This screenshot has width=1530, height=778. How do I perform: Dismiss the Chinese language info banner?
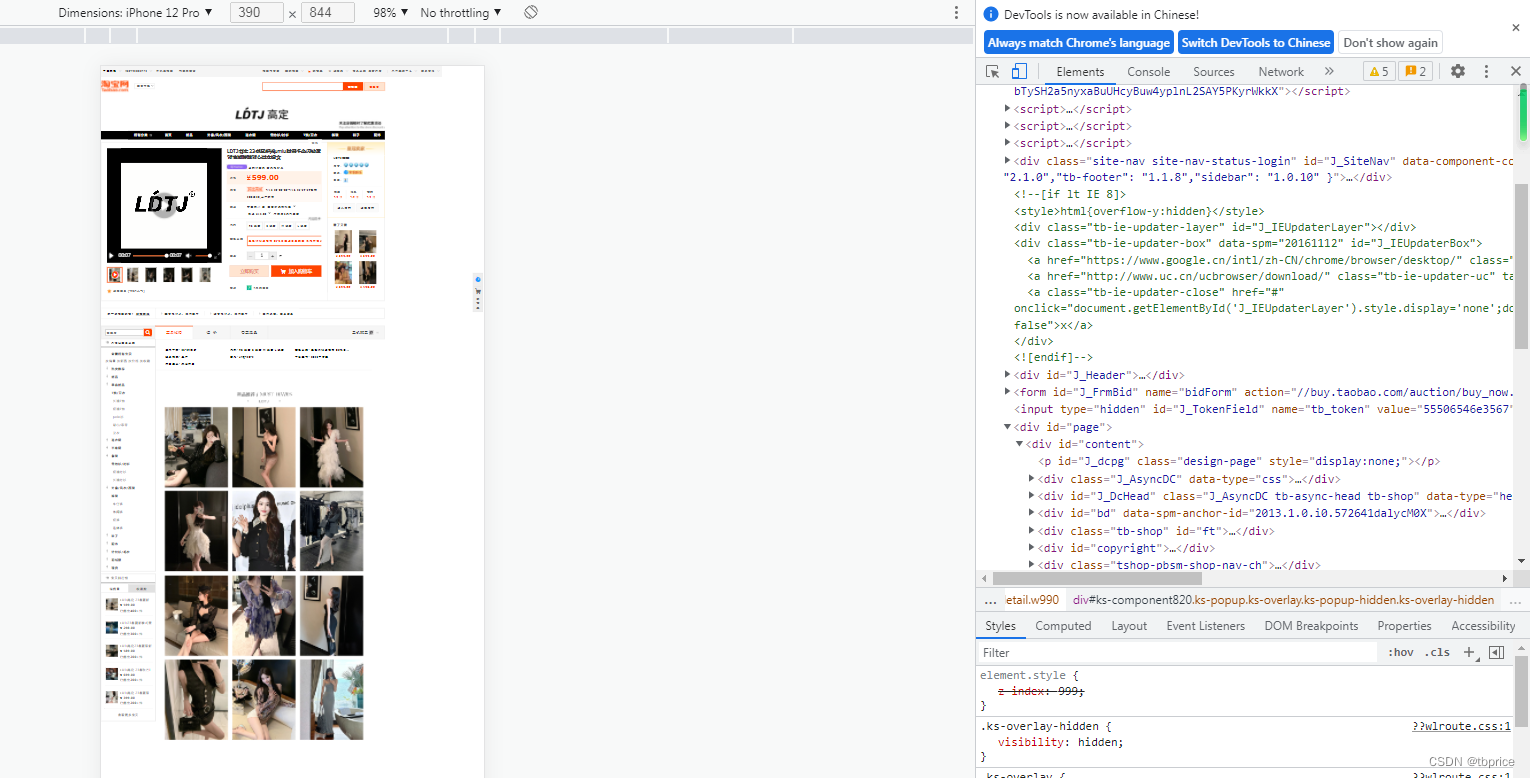click(x=1515, y=28)
